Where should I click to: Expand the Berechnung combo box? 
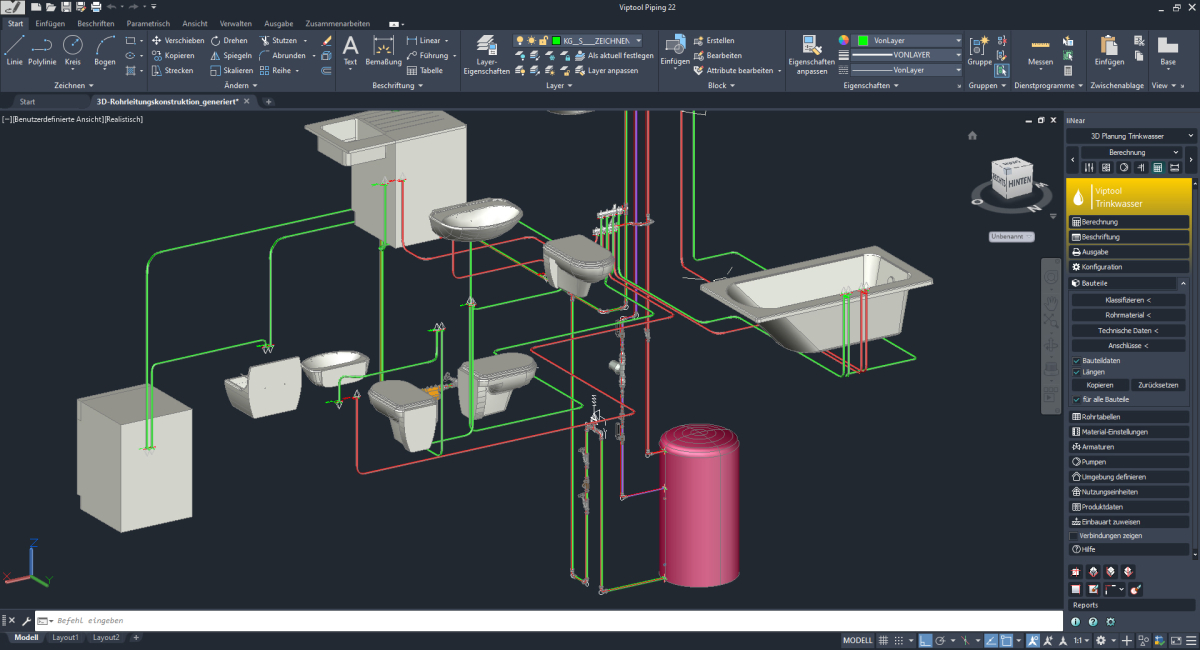pyautogui.click(x=1130, y=152)
